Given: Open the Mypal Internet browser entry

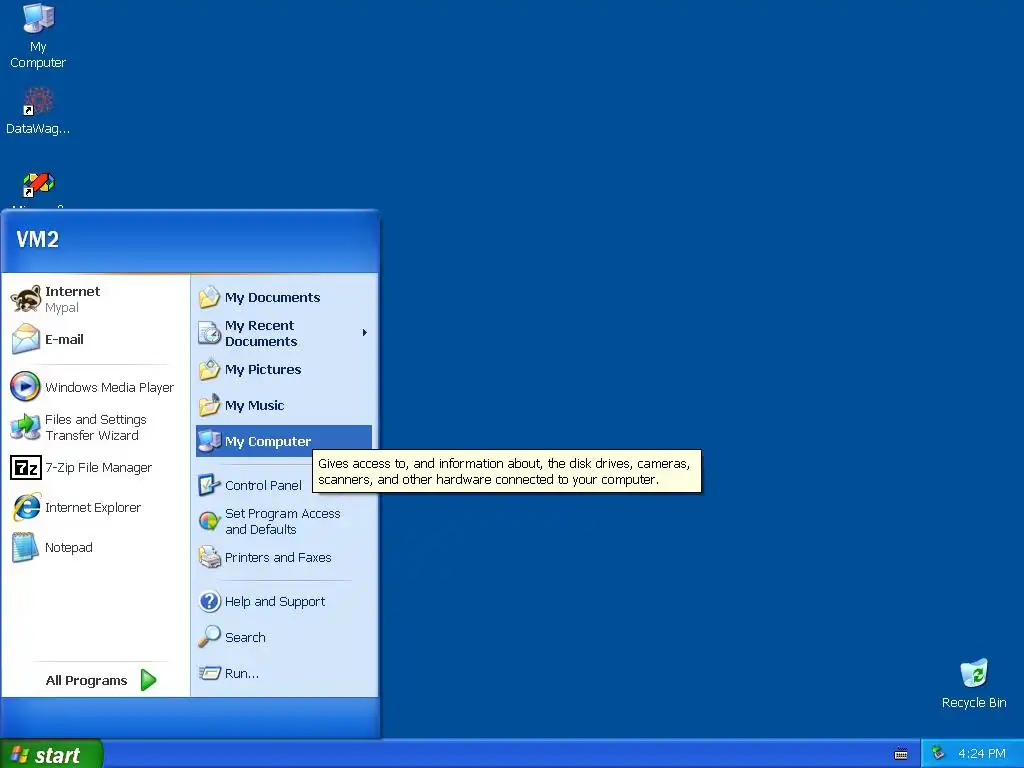Looking at the screenshot, I should (x=95, y=299).
